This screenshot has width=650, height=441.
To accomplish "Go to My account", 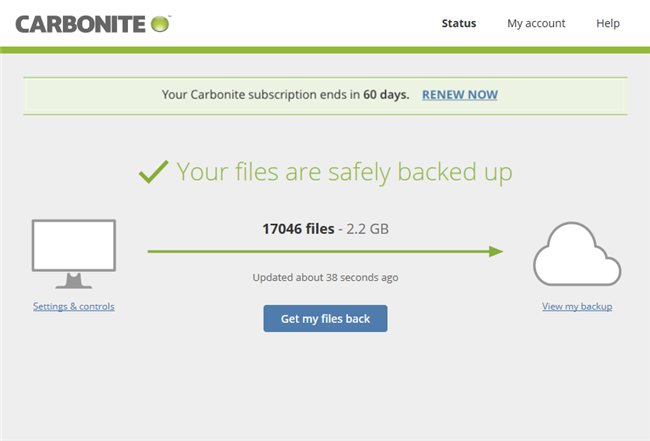I will click(x=536, y=23).
